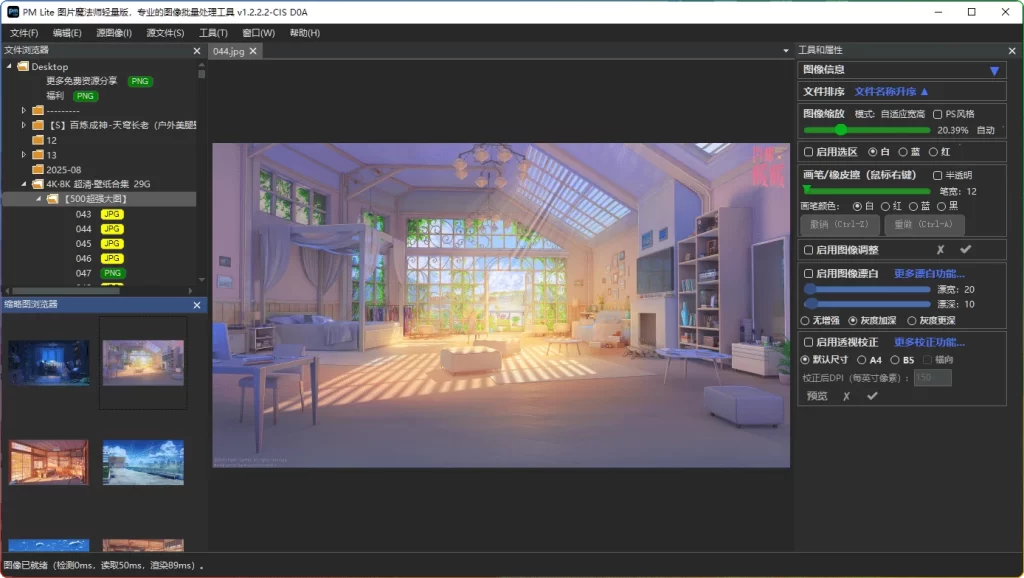This screenshot has width=1024, height=578.
Task: Choose 黑 as brush color
Action: [x=941, y=206]
